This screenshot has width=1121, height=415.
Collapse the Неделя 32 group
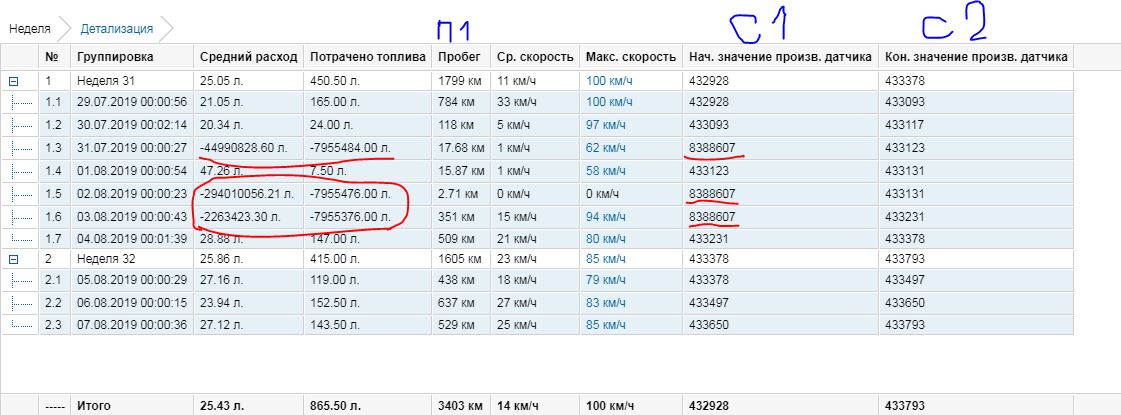click(x=12, y=258)
